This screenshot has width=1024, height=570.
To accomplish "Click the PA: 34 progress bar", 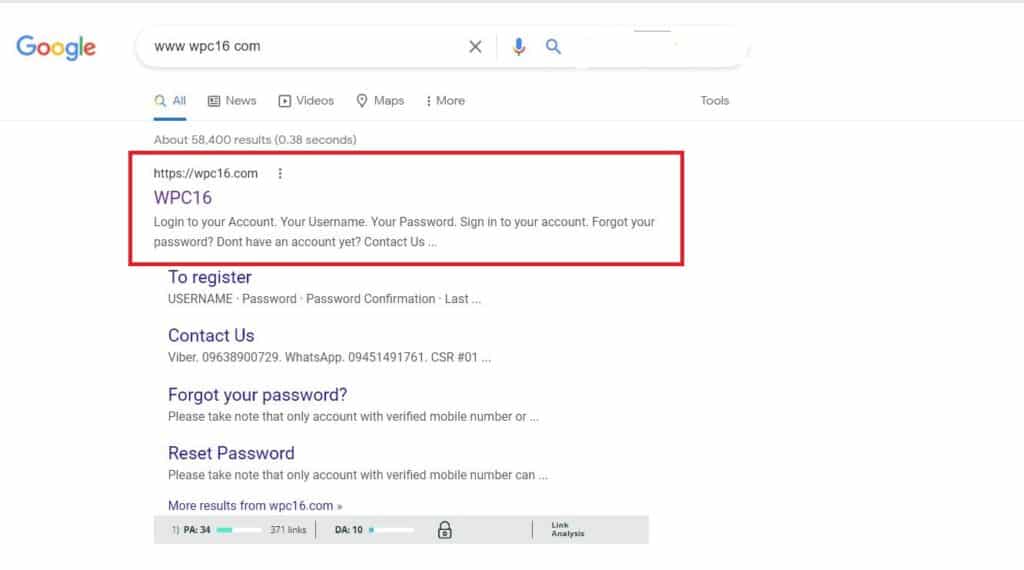I will click(238, 530).
